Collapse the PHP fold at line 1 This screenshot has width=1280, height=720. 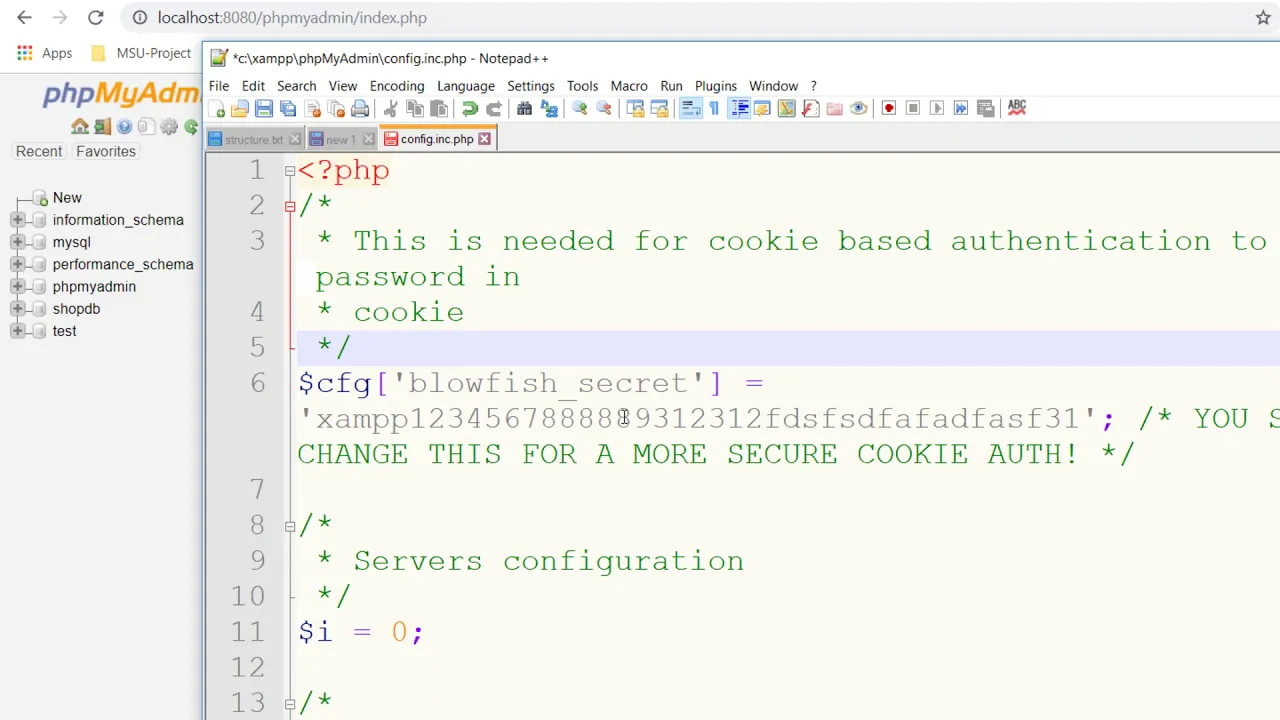point(290,171)
